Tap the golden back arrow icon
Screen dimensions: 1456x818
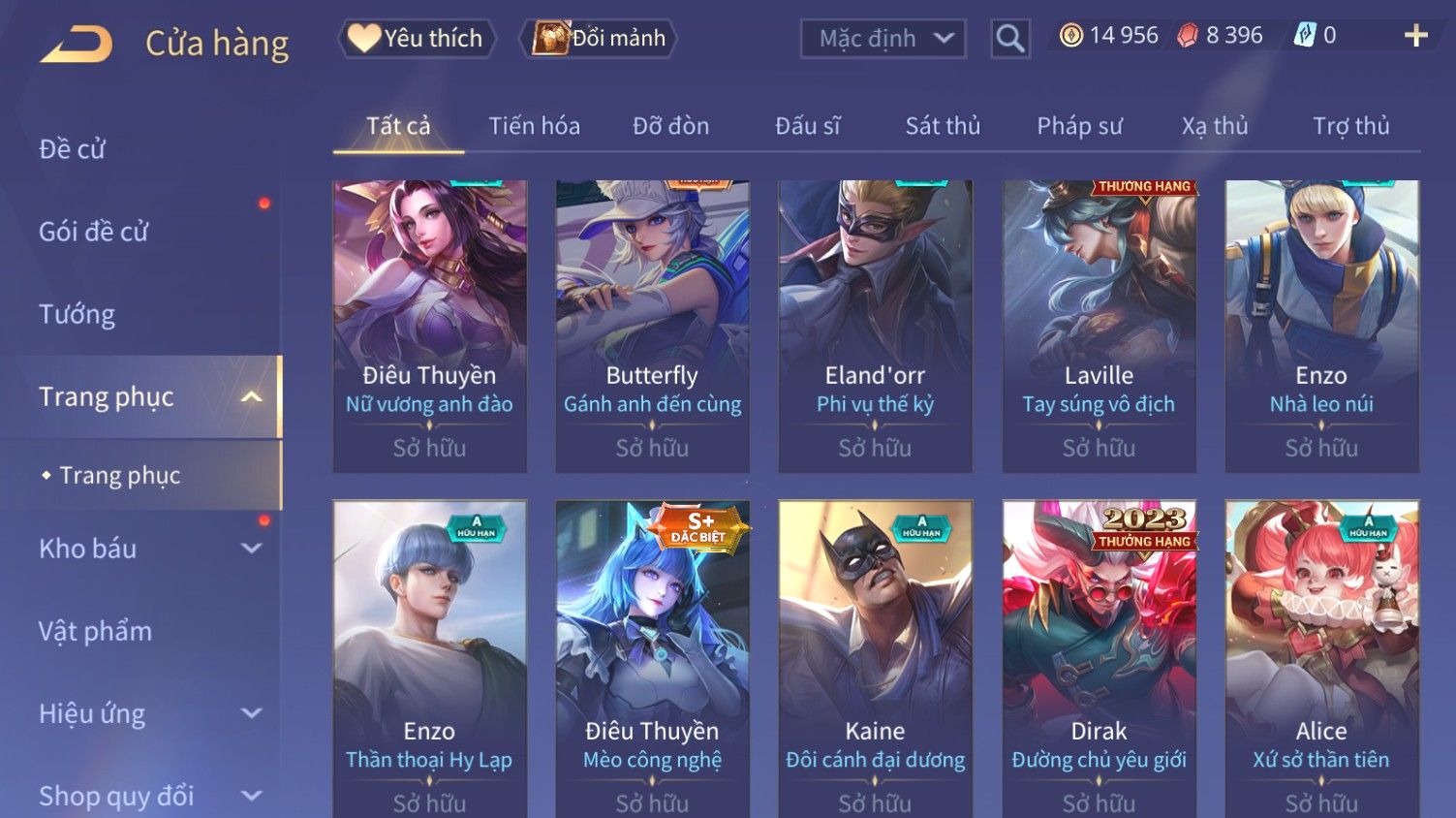[x=76, y=44]
